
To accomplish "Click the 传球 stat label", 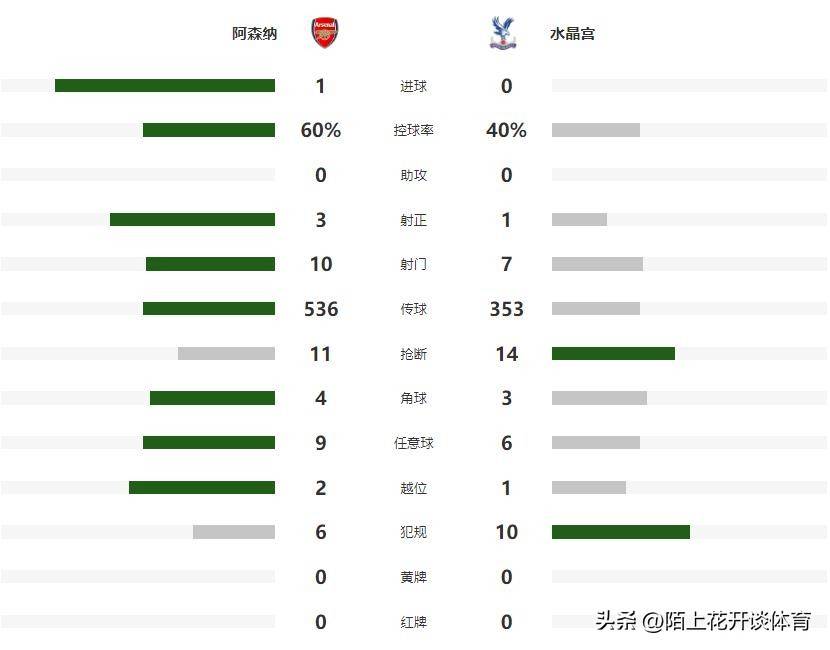I will coord(413,309).
